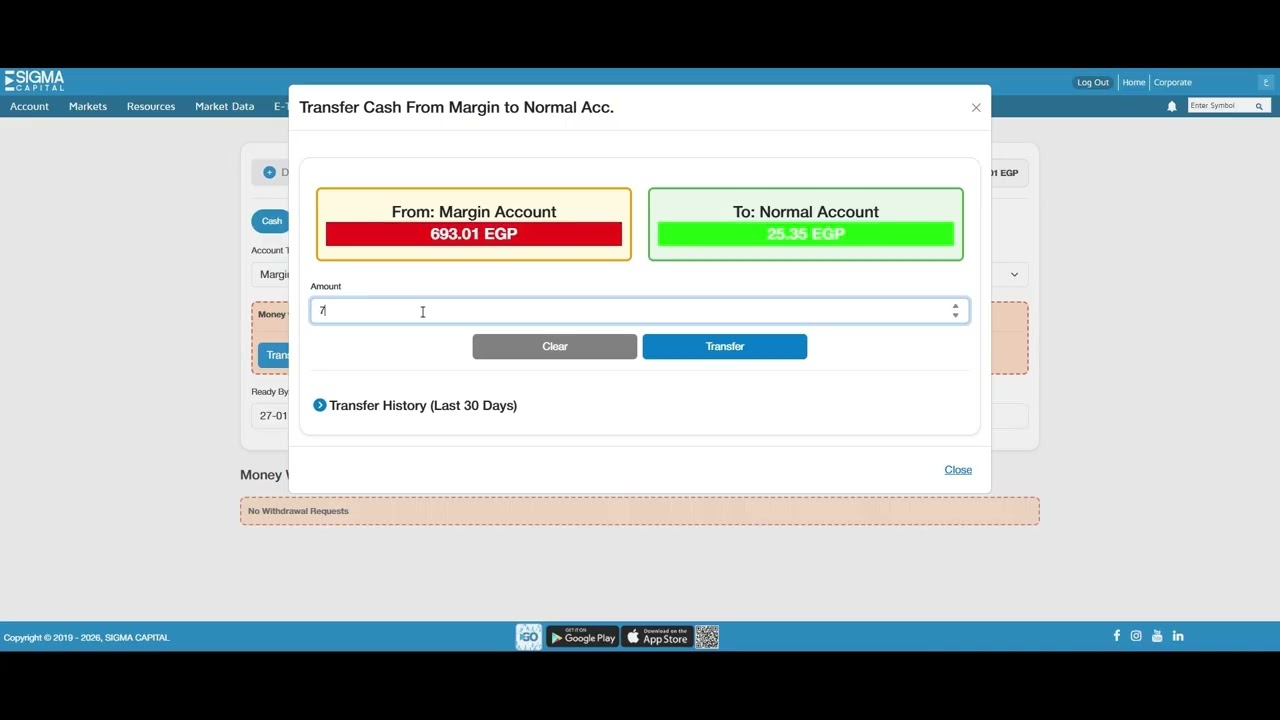The image size is (1280, 720).
Task: Click the Close link in dialog footer
Action: click(x=958, y=470)
